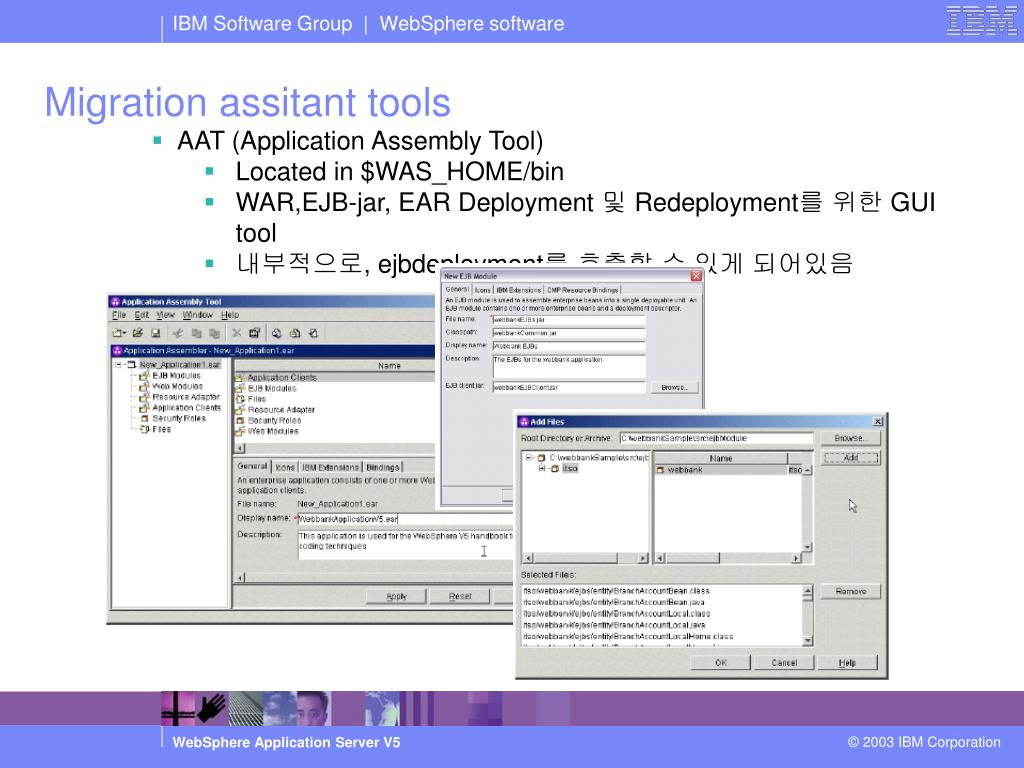Viewport: 1024px width, 768px height.
Task: Click the Apply button
Action: [396, 596]
